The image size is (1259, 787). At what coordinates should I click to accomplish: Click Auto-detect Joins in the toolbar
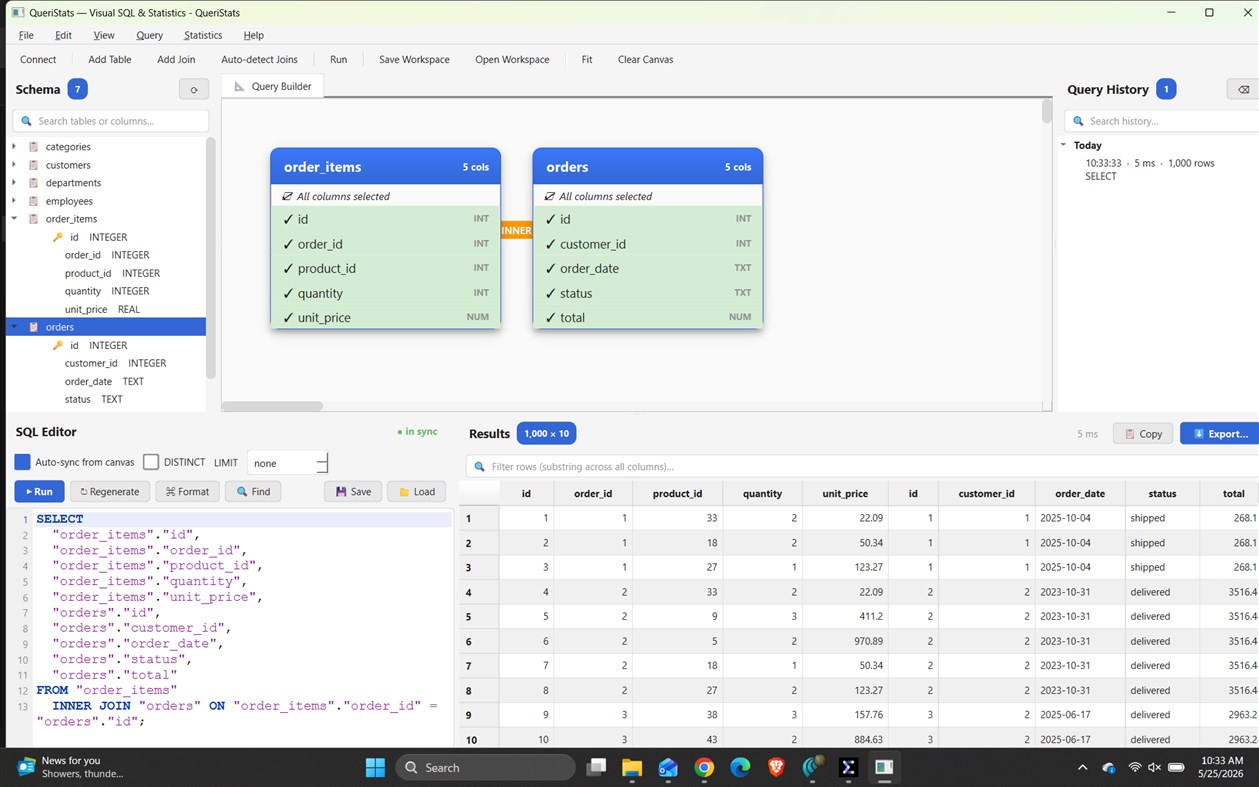[x=259, y=59]
